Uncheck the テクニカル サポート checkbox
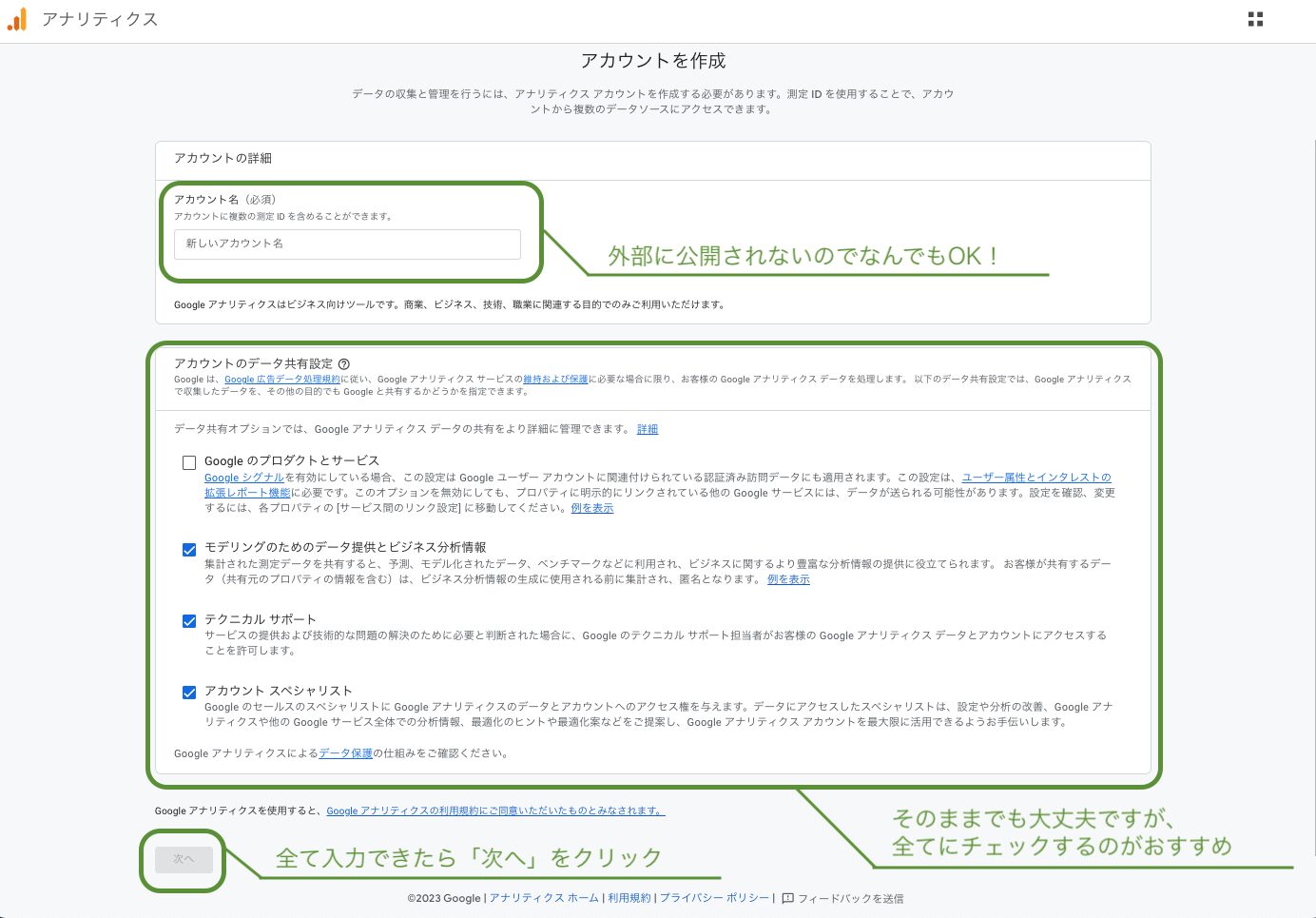This screenshot has height=918, width=1316. pos(189,621)
